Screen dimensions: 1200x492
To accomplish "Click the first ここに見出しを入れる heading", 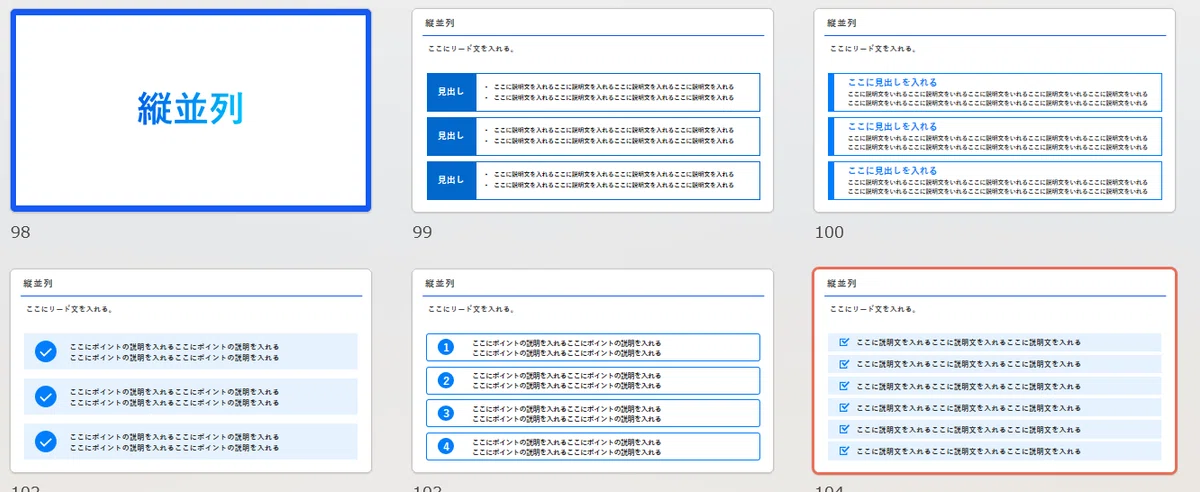I will point(892,82).
